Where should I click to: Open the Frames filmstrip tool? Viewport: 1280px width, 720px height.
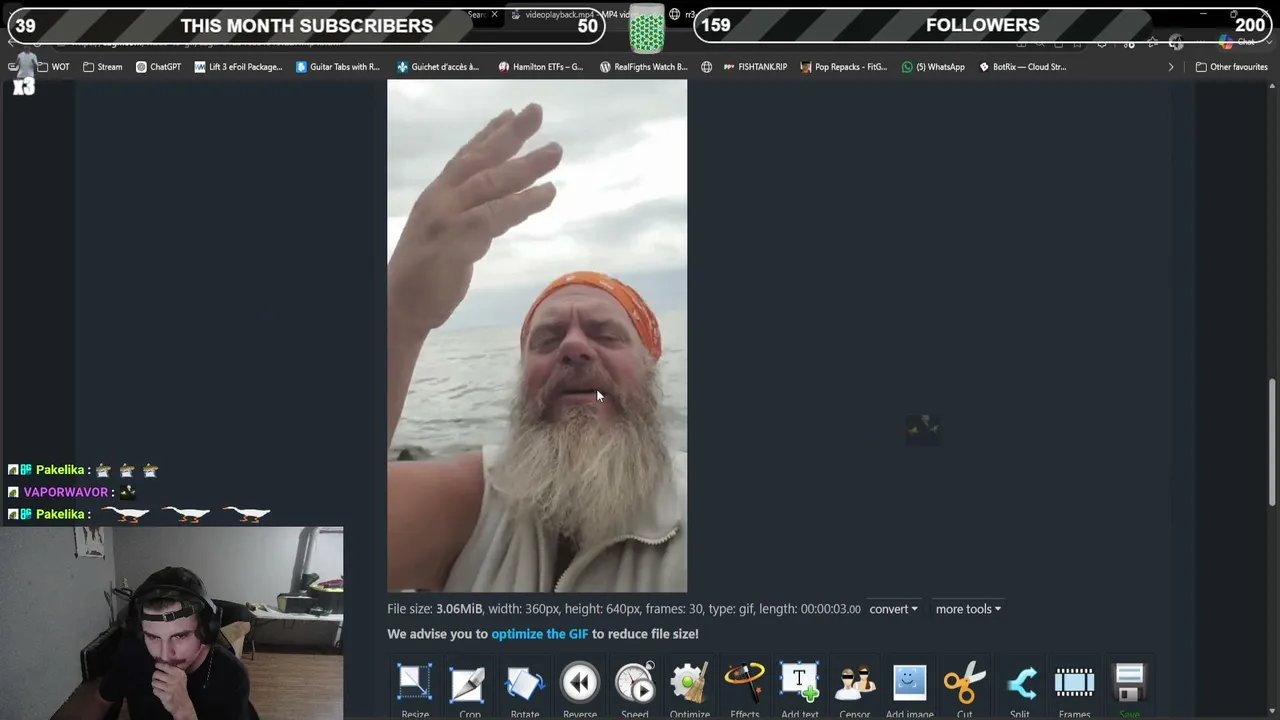click(x=1075, y=683)
